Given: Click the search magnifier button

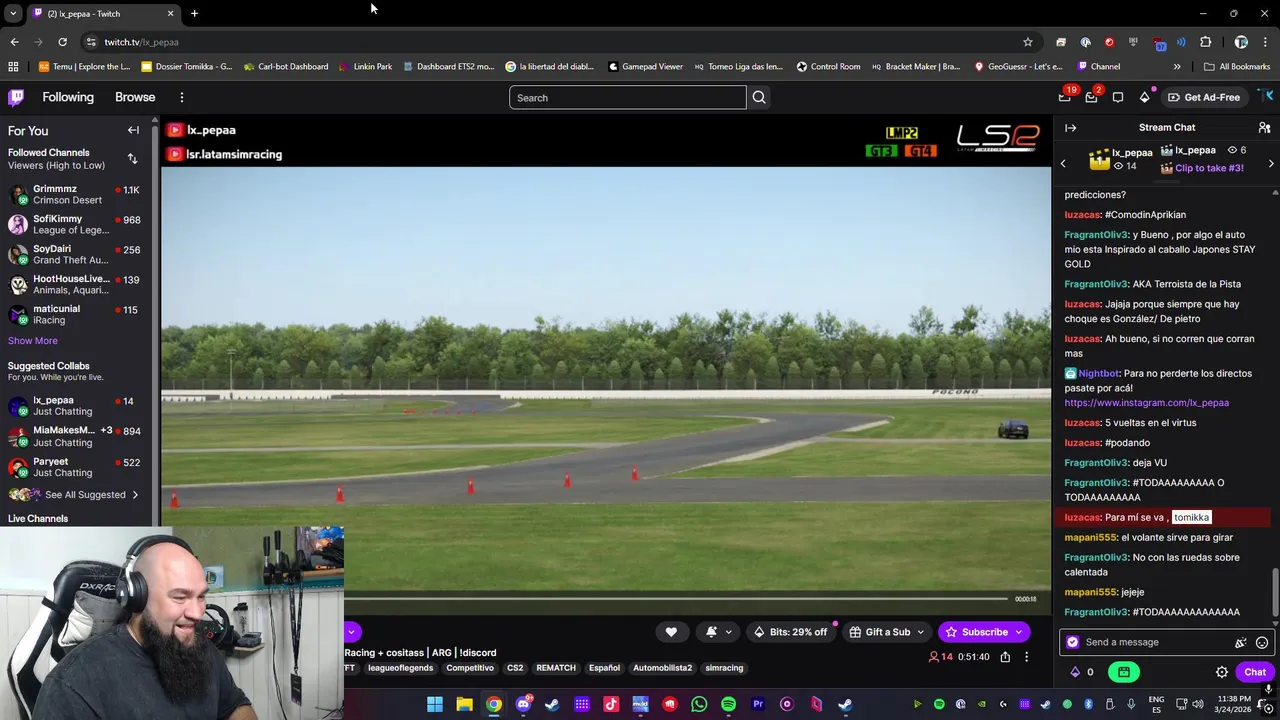Looking at the screenshot, I should [x=759, y=97].
